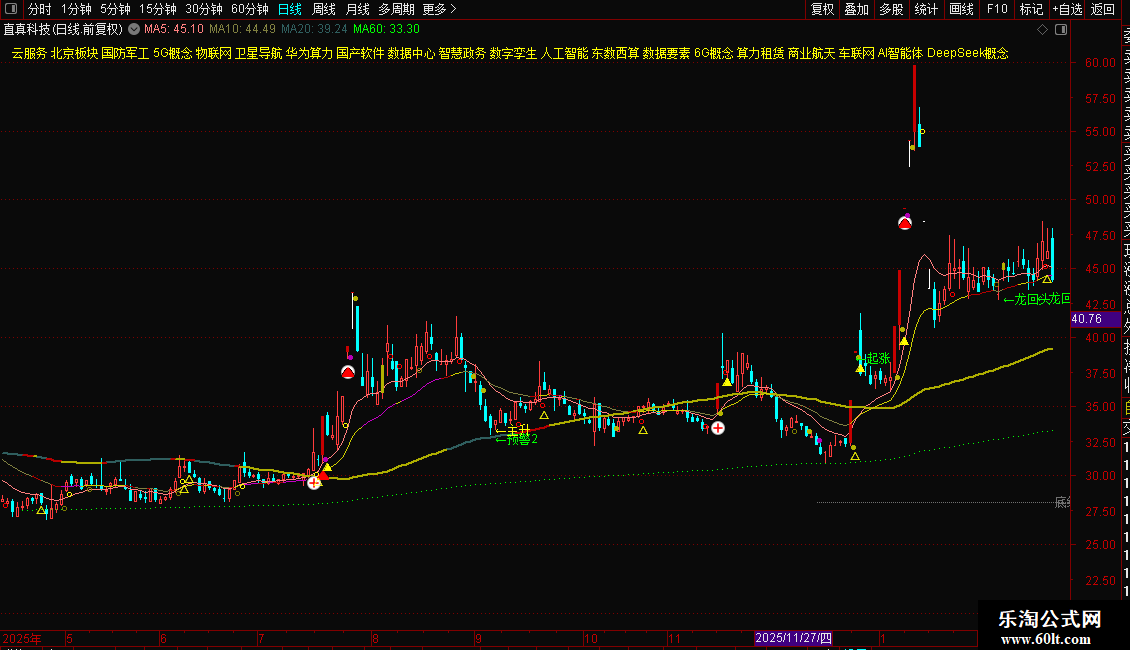Viewport: 1130px width, 650px height.
Task: Click the 预警2 signal annotation
Action: 517,439
